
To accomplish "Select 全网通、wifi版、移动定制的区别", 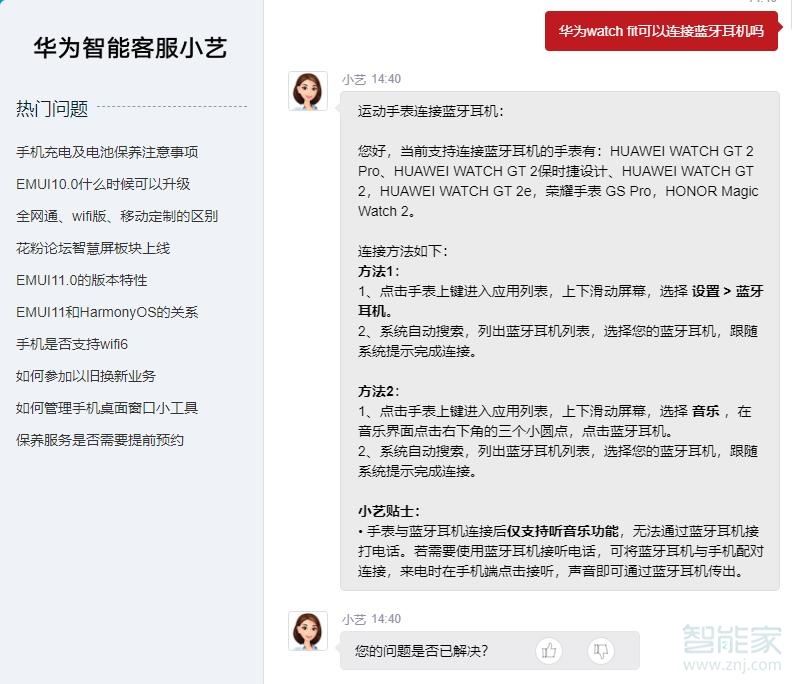I will pos(117,216).
